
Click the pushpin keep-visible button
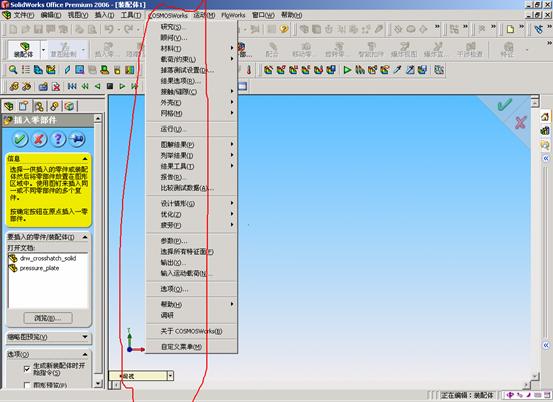[x=77, y=139]
